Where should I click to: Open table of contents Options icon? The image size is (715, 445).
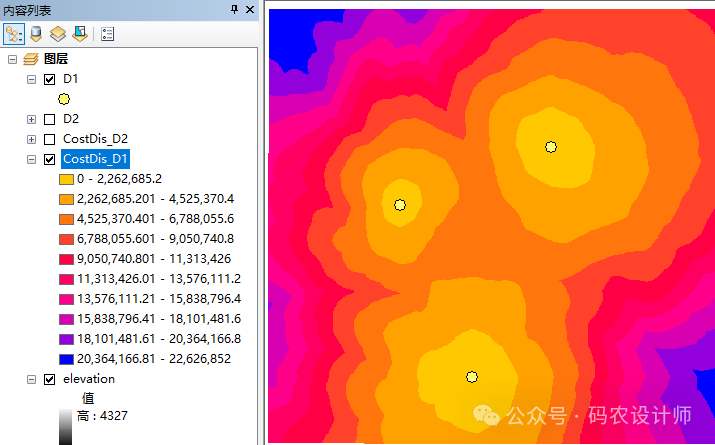[107, 33]
